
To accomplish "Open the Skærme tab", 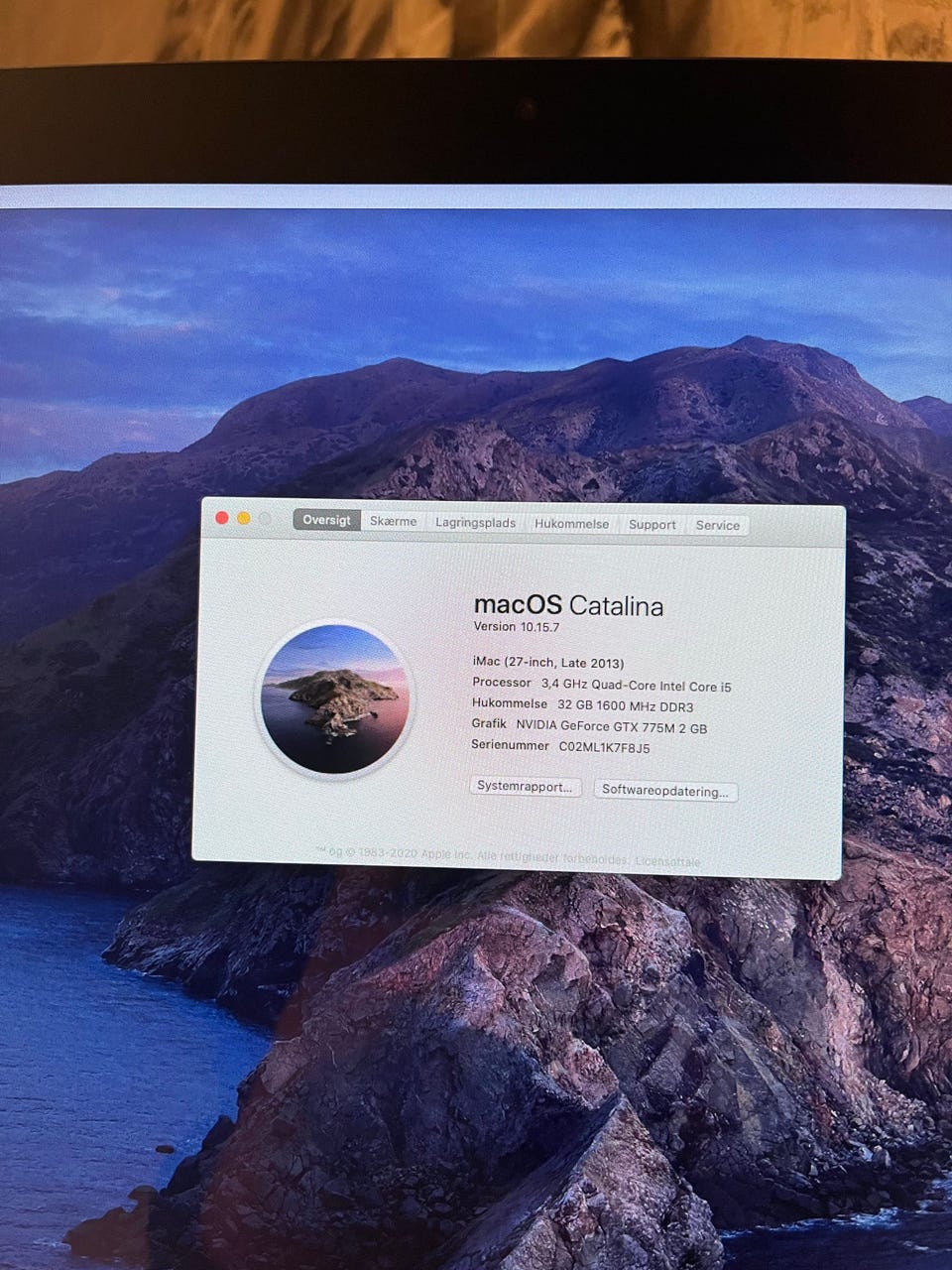I will tap(394, 521).
